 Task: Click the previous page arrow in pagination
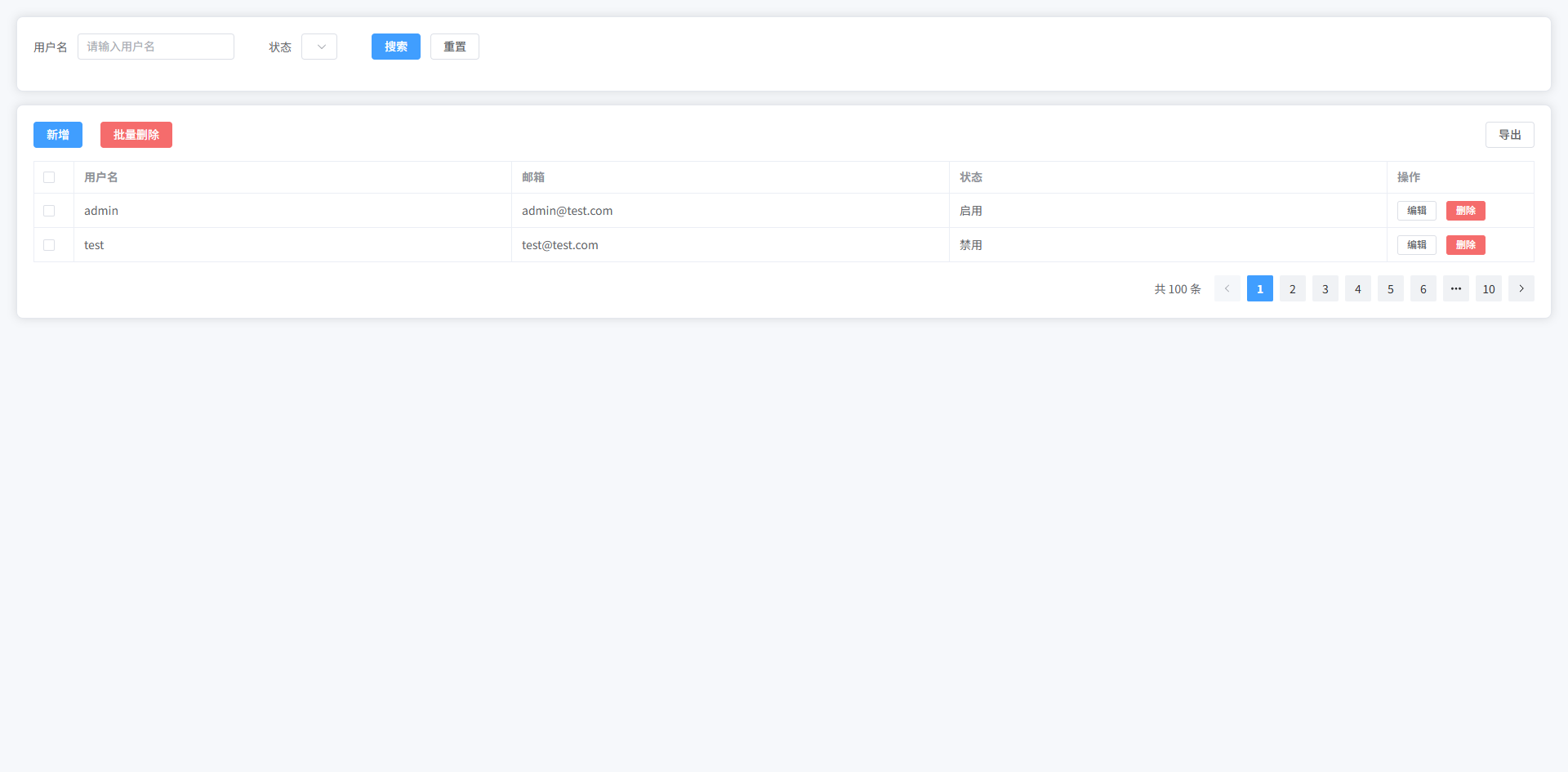(1227, 288)
